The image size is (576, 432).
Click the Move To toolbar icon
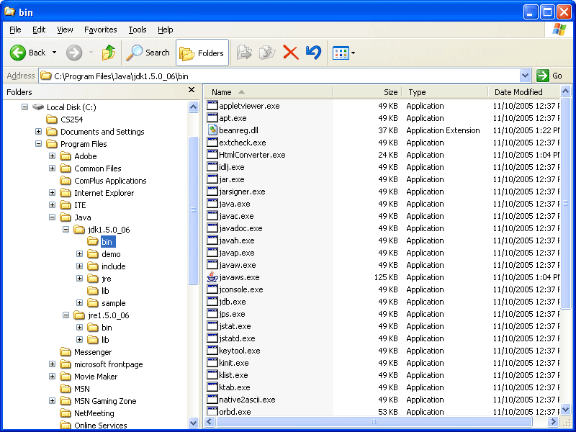point(244,53)
